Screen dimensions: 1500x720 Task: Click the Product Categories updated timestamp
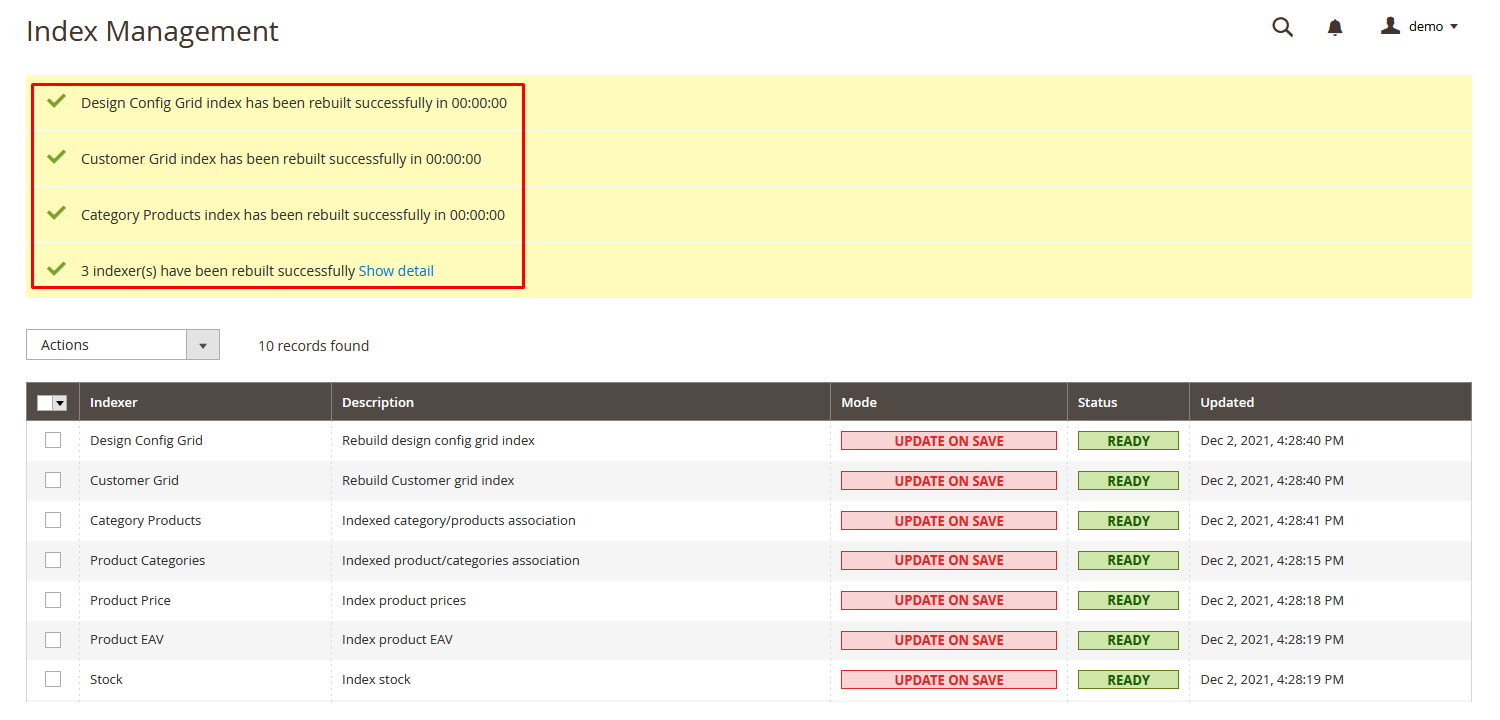click(x=1271, y=560)
